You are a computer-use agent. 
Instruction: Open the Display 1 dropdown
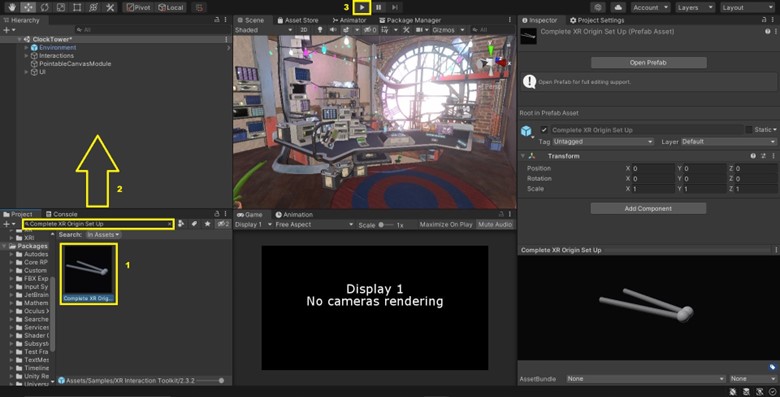(253, 225)
